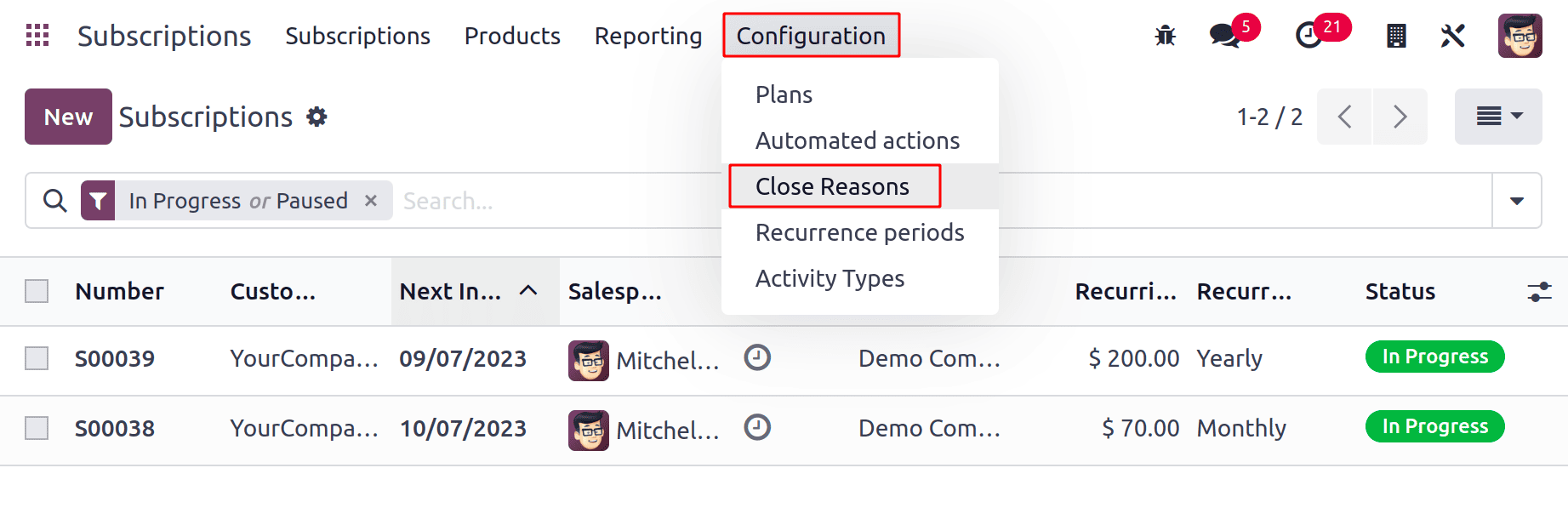Open the conversations chat icon

pyautogui.click(x=1224, y=36)
